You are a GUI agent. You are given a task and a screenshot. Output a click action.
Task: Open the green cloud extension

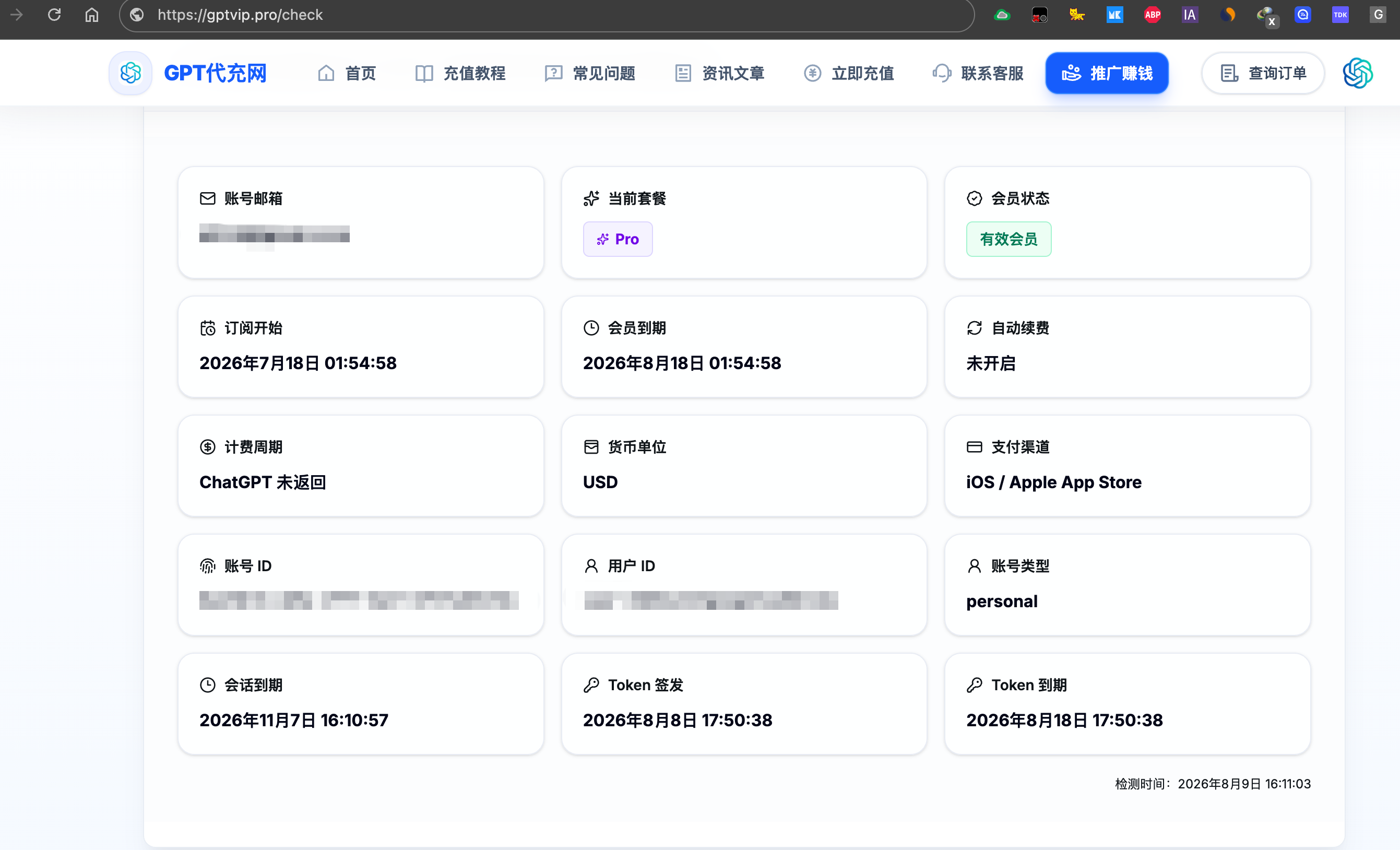(x=1002, y=15)
